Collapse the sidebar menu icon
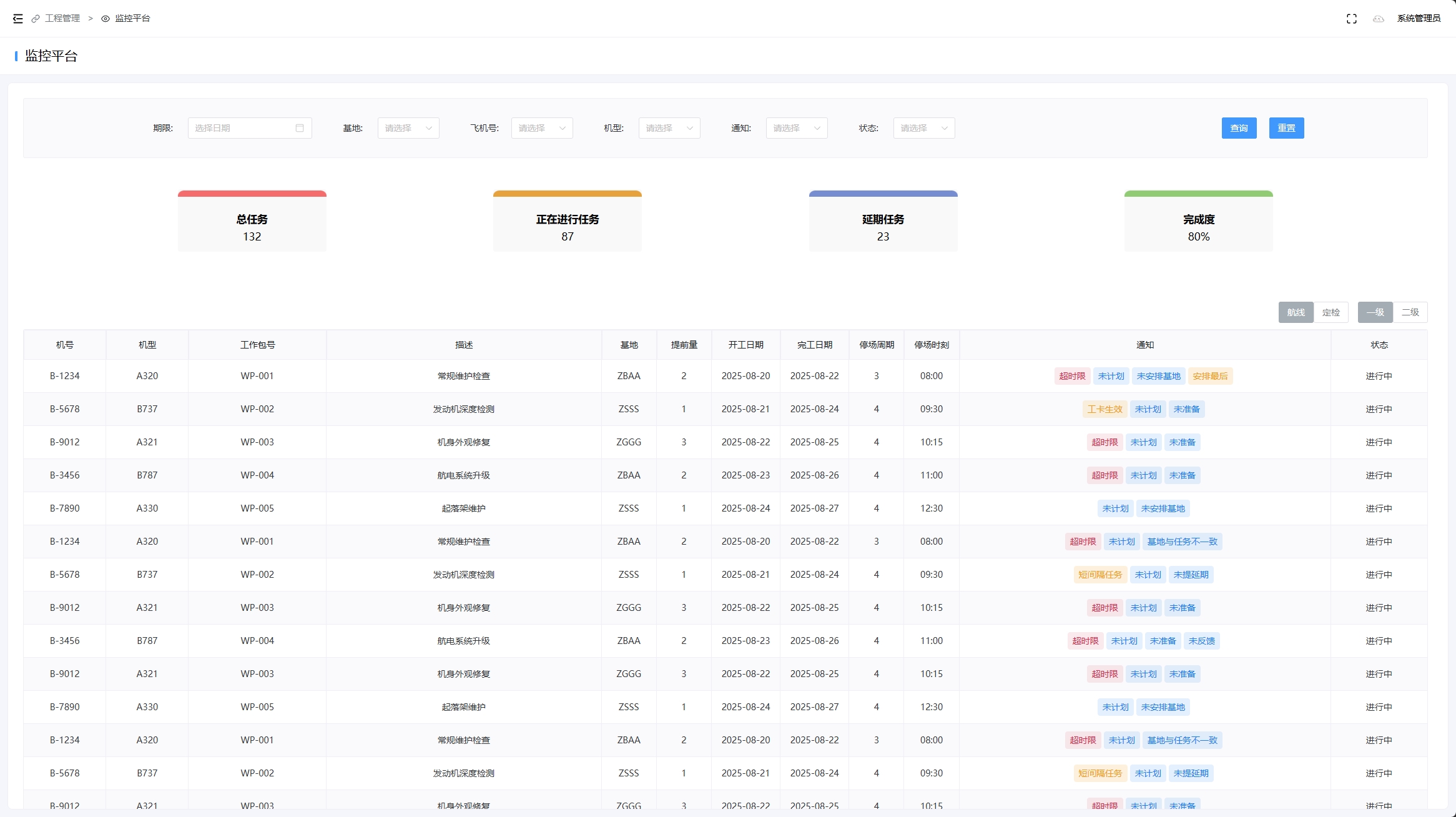Screen dimensions: 1456x817 coord(18,19)
